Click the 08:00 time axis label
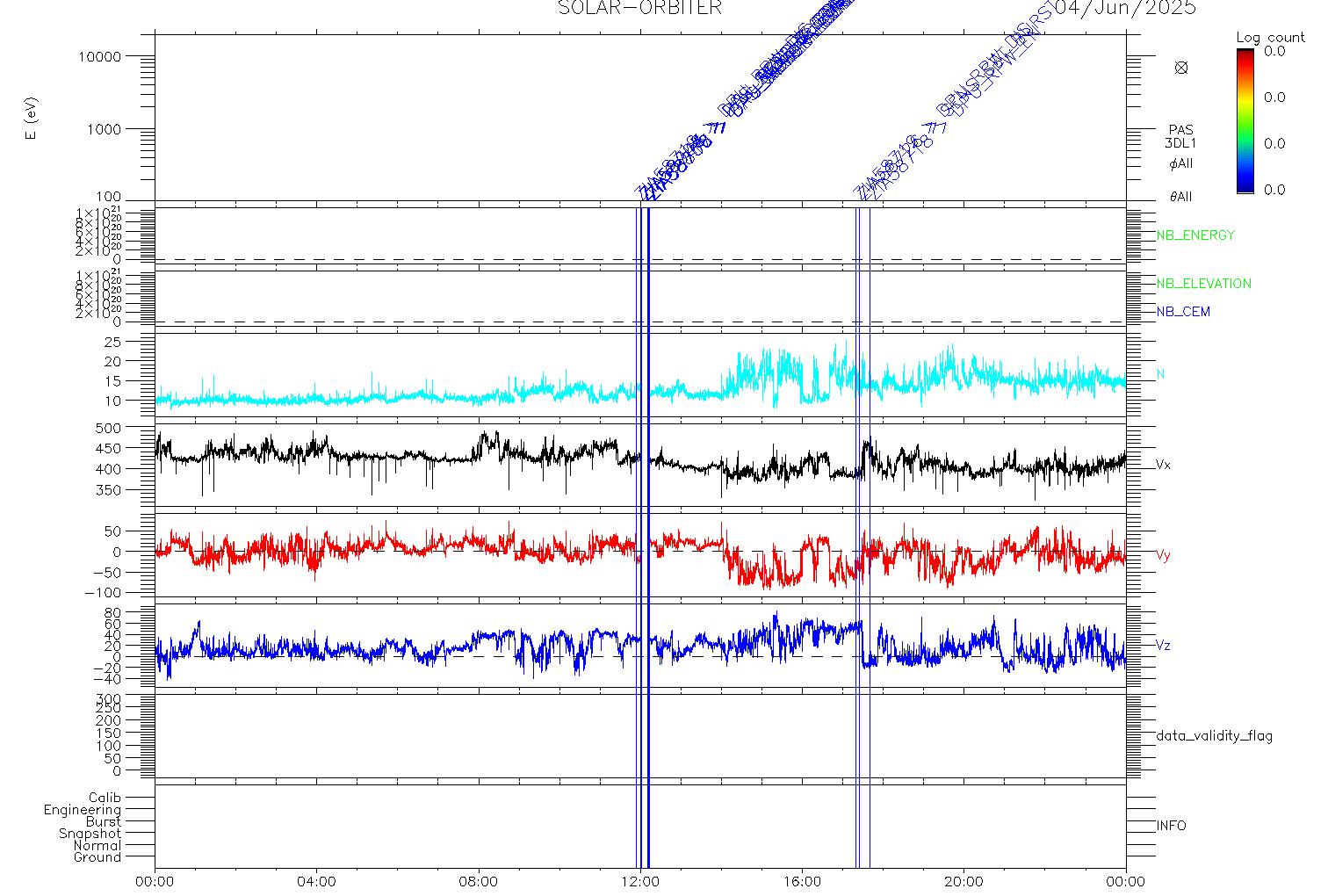Image resolution: width=1328 pixels, height=896 pixels. (x=479, y=881)
